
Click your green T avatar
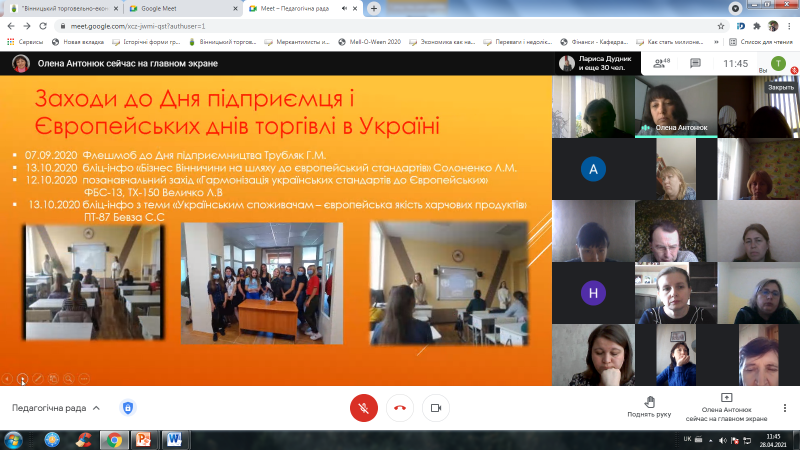pyautogui.click(x=778, y=63)
